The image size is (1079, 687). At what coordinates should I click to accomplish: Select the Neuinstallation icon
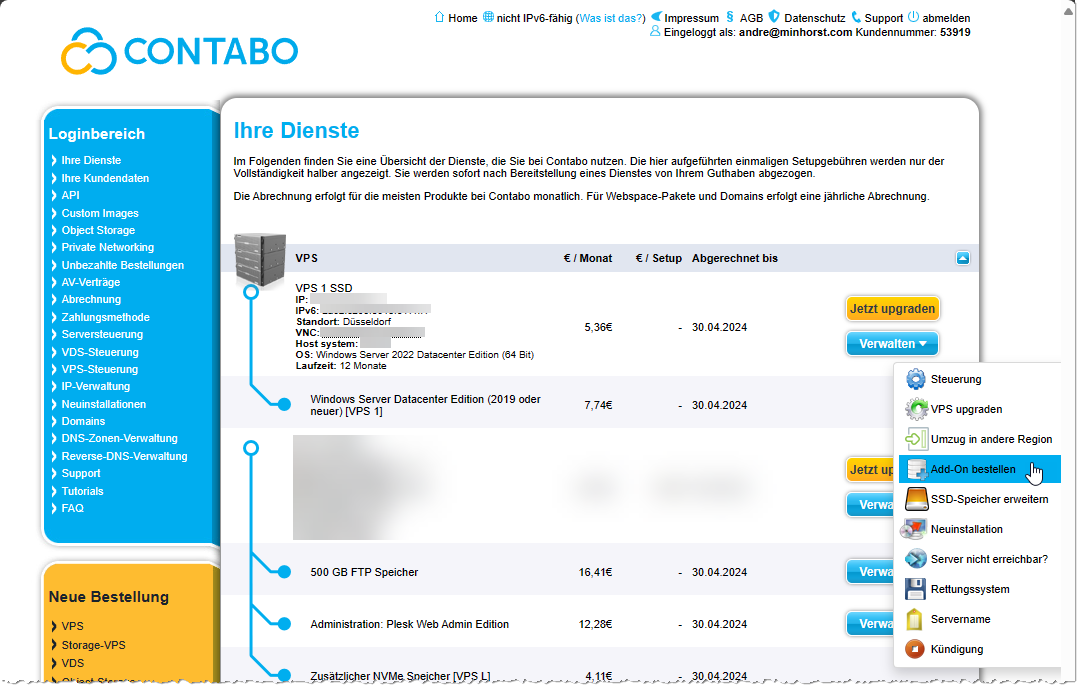(914, 529)
